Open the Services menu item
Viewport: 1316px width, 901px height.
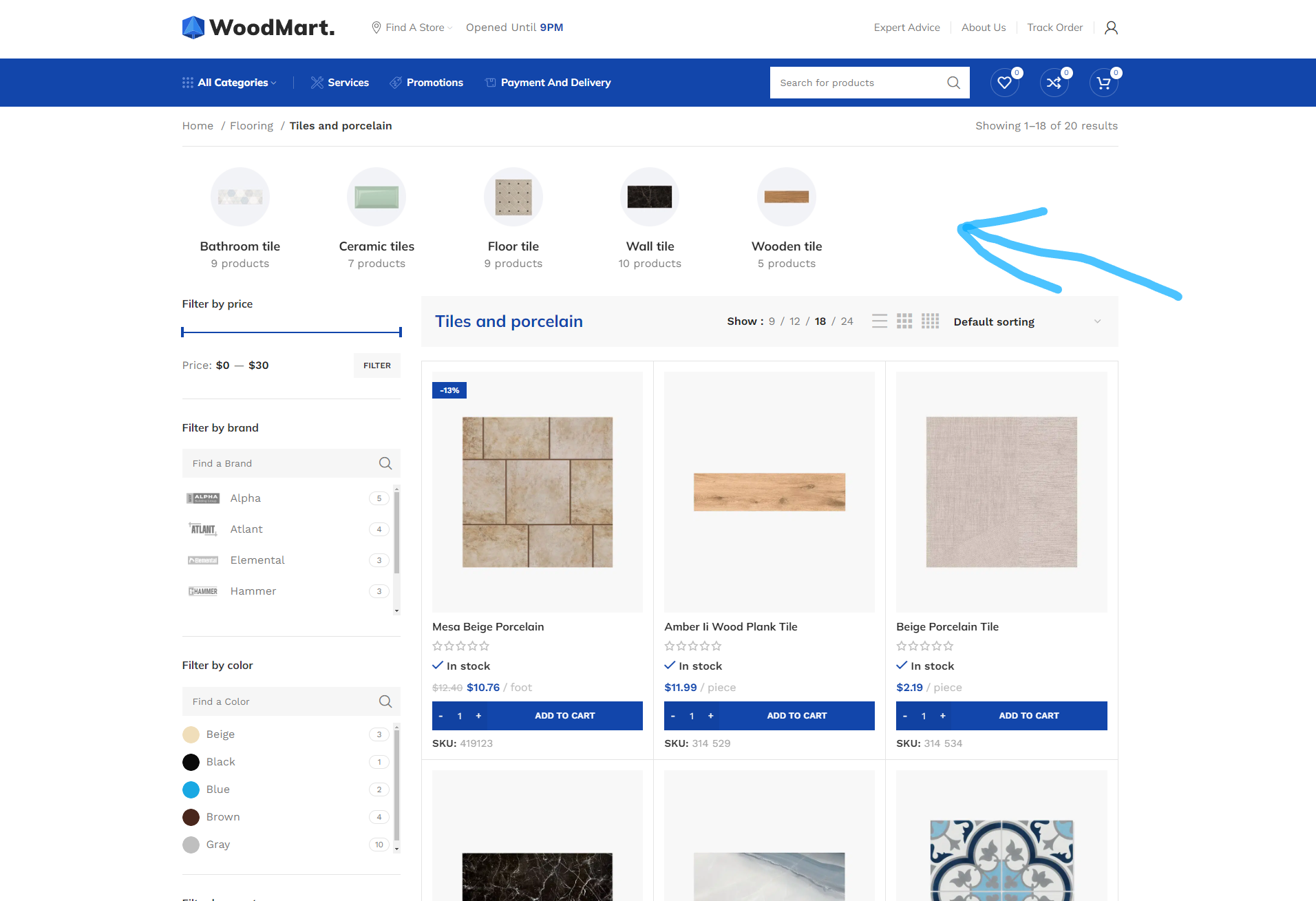(x=340, y=83)
